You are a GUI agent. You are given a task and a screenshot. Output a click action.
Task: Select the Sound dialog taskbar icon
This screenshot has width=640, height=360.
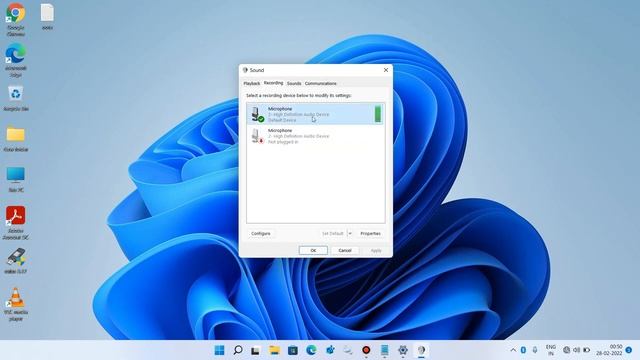point(421,350)
